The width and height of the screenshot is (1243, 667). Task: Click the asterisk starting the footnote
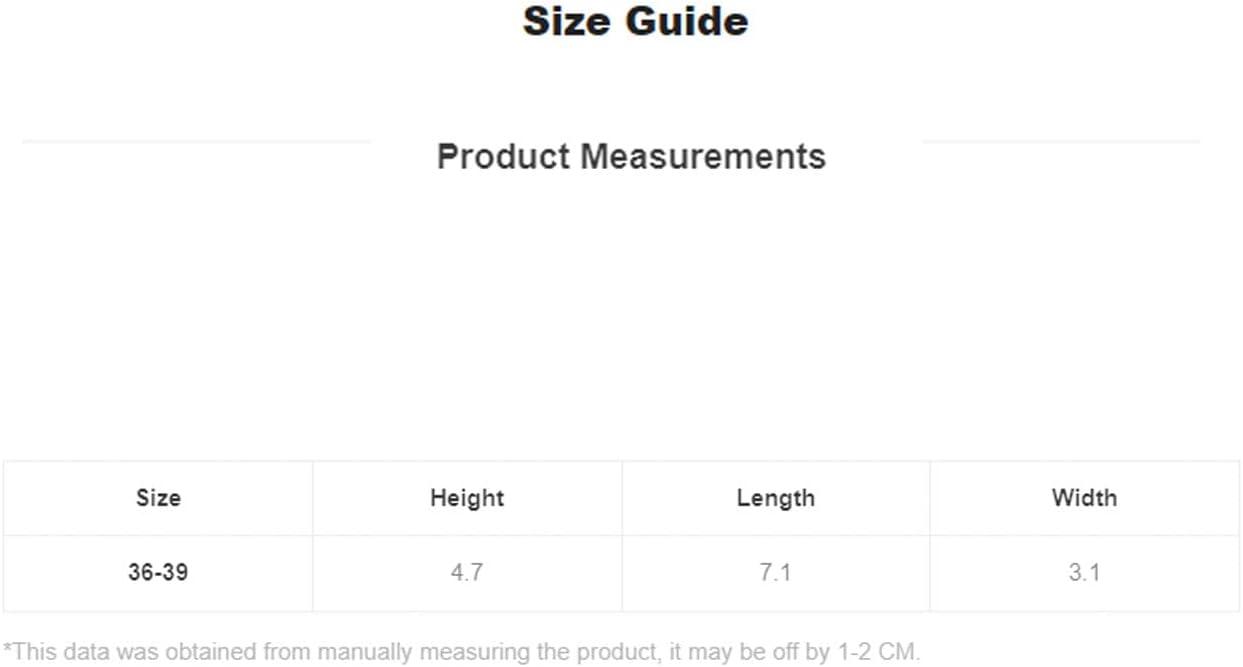coord(7,650)
